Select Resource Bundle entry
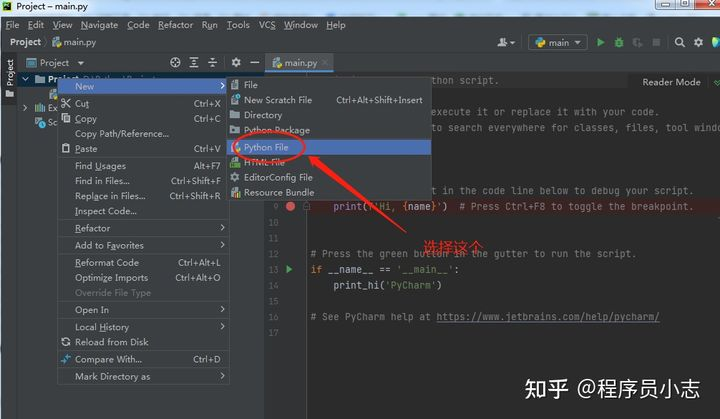Screen dimensions: 720x419 coord(329,193)
